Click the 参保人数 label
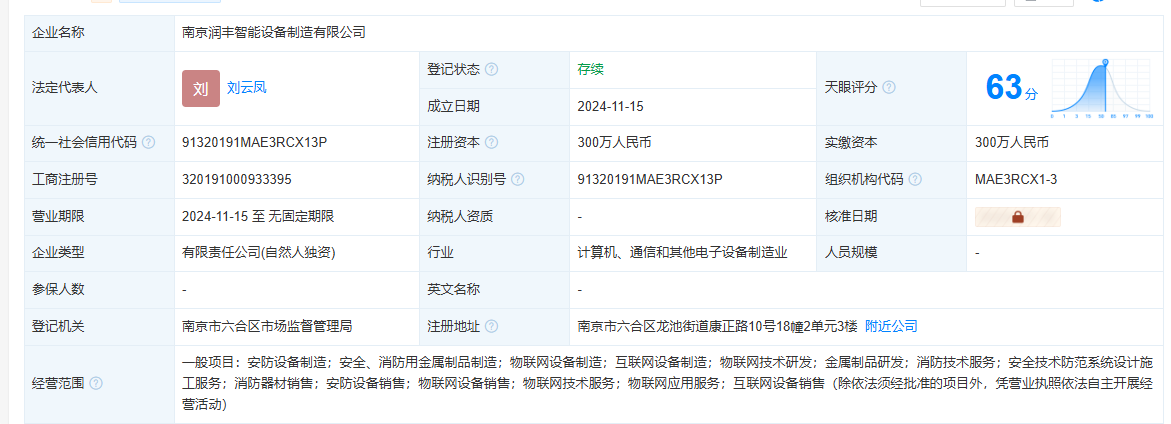The height and width of the screenshot is (424, 1171). 58,290
